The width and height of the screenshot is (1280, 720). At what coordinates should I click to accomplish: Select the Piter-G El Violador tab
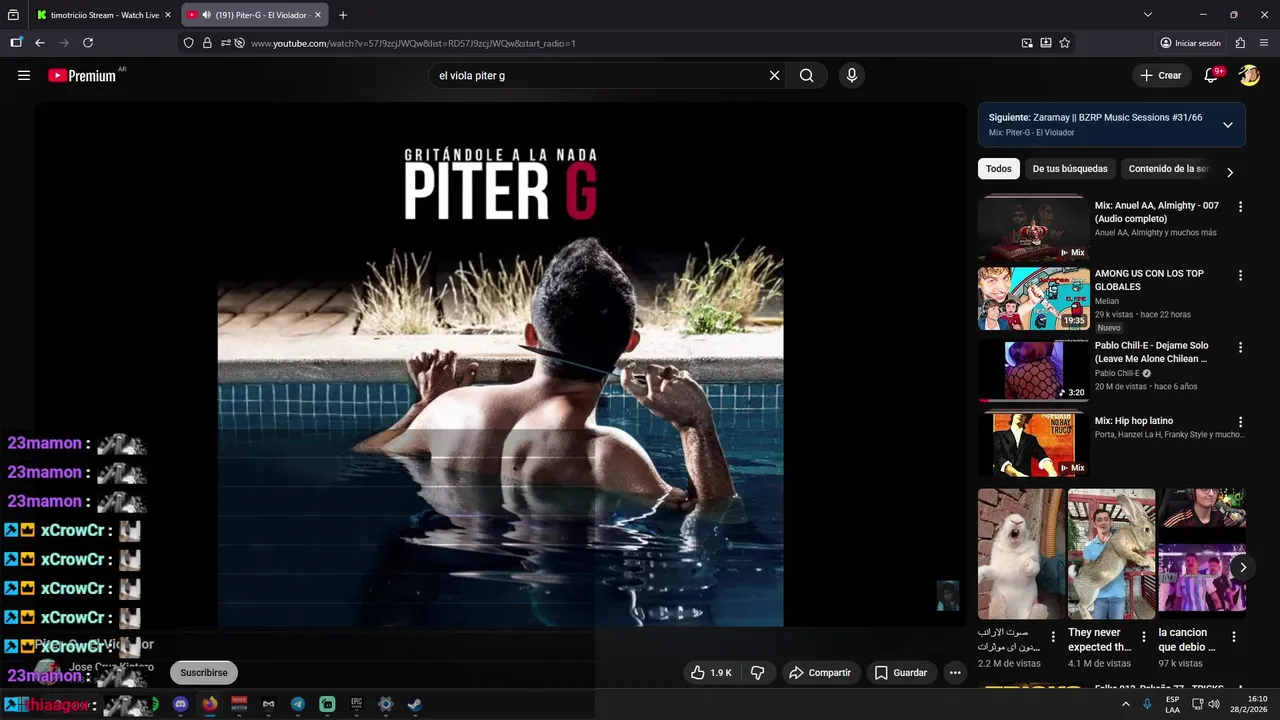coord(254,15)
